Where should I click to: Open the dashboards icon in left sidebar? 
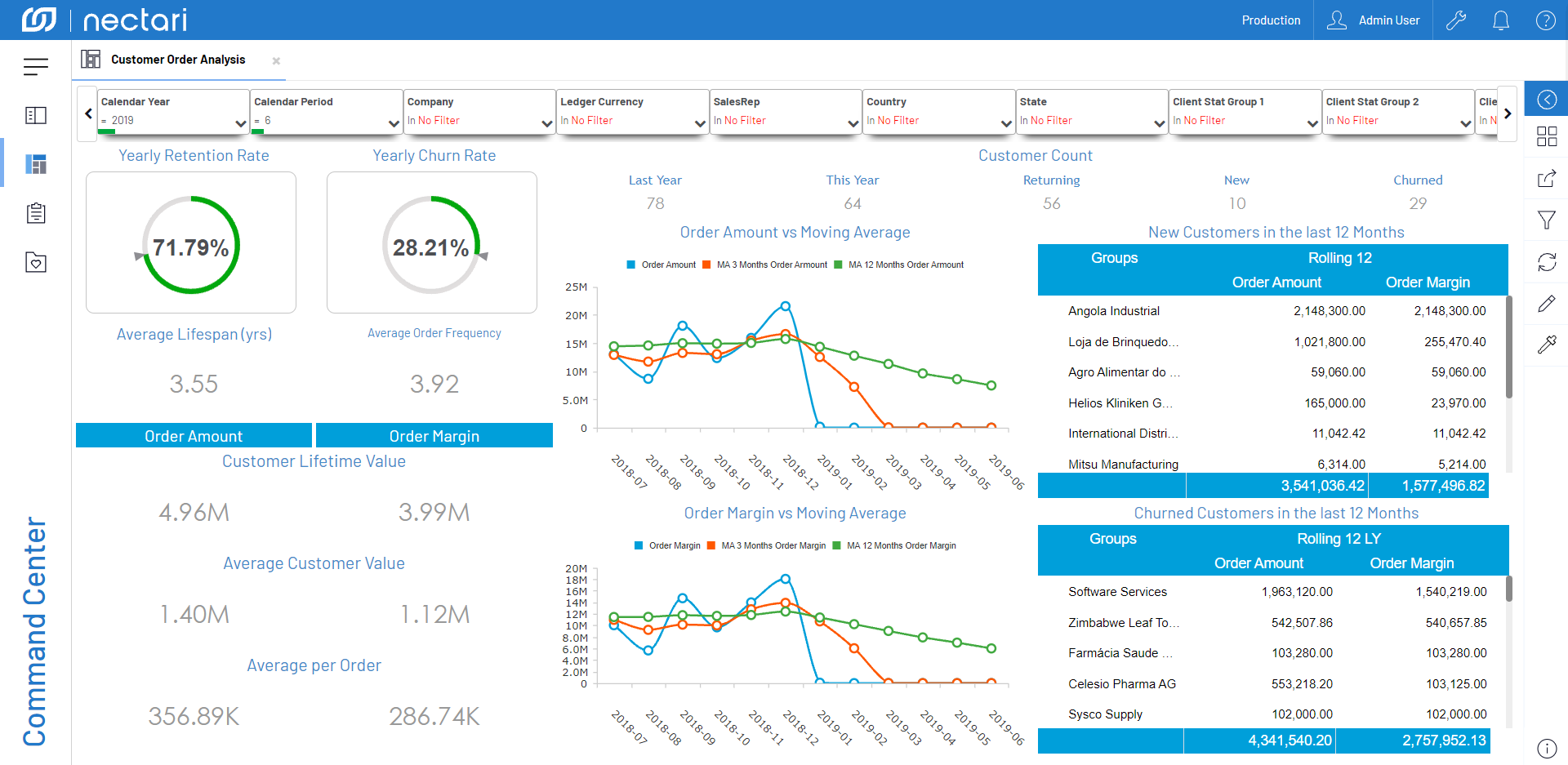tap(36, 164)
